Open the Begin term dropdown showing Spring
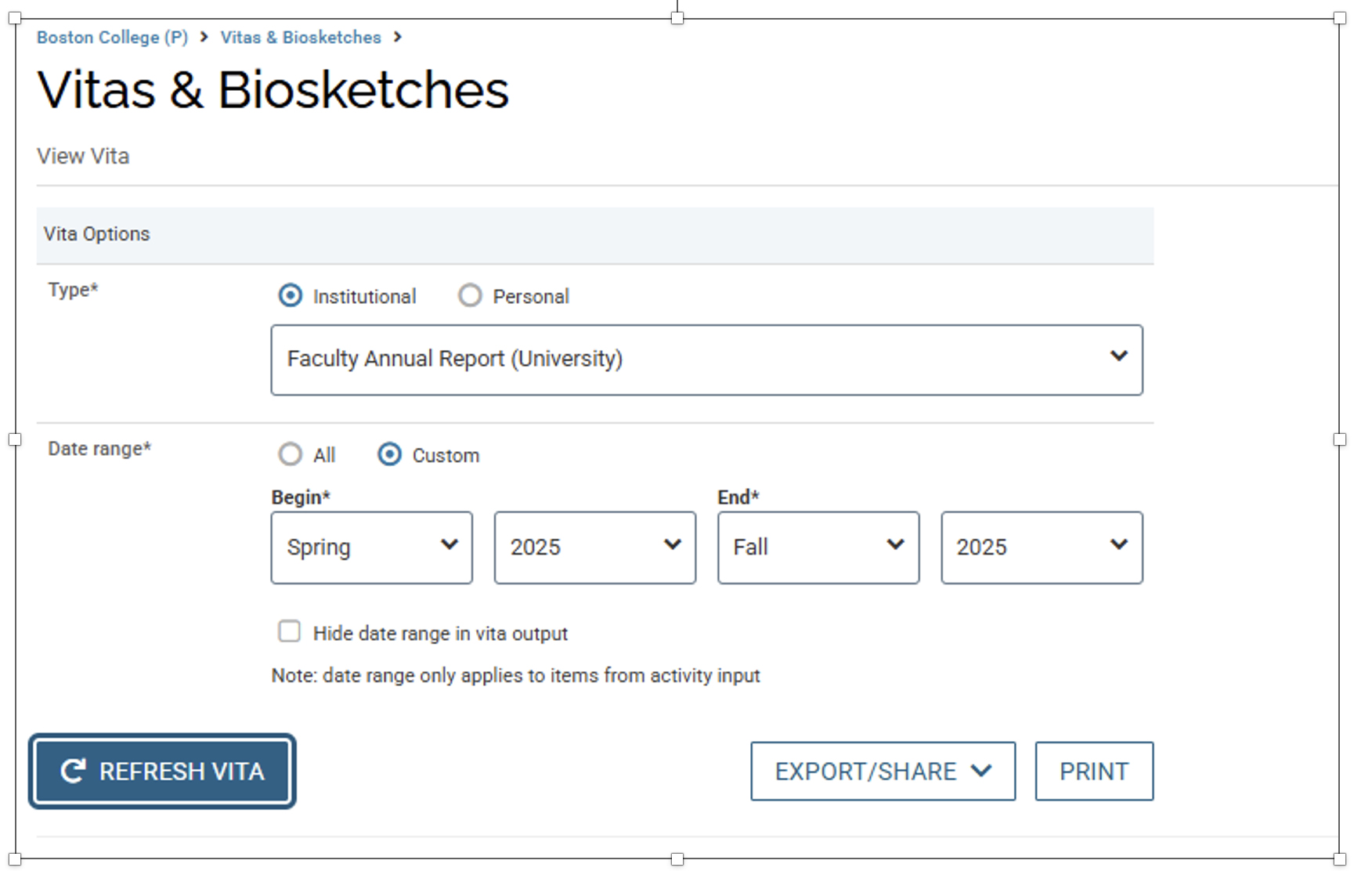The width and height of the screenshot is (1372, 882). pyautogui.click(x=371, y=547)
